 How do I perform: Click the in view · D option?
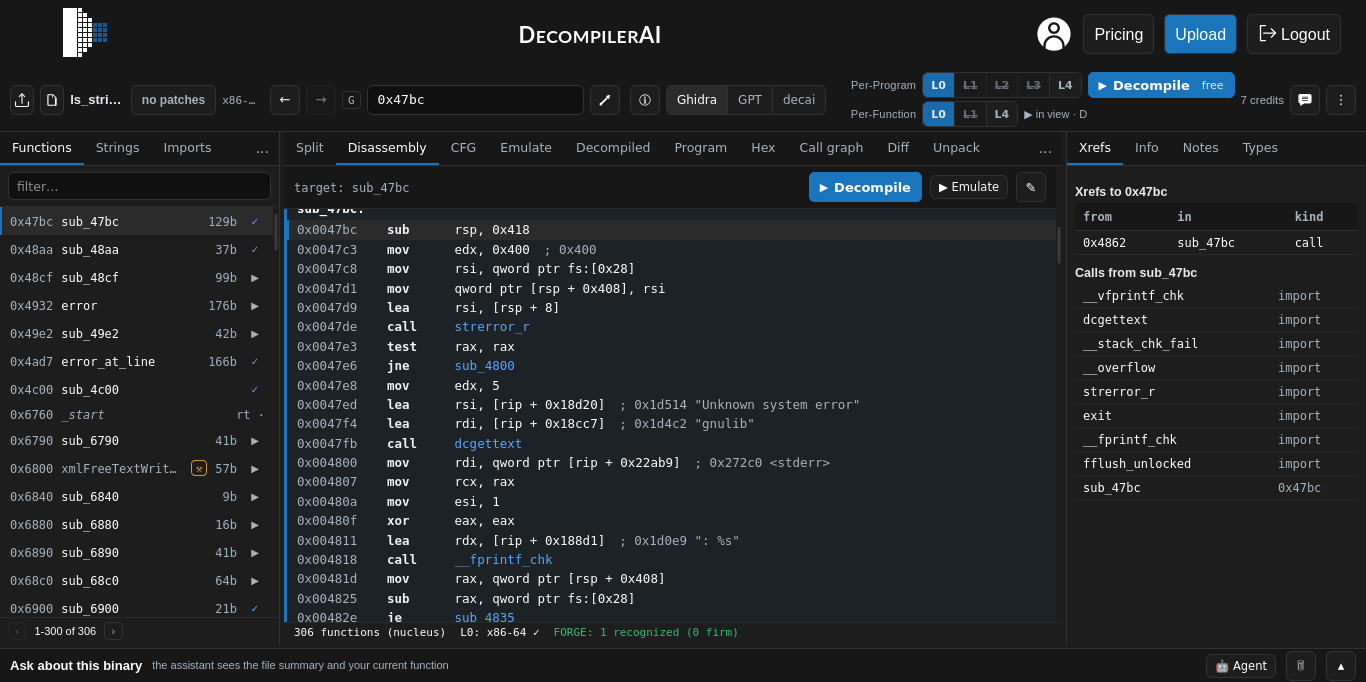coord(1055,114)
